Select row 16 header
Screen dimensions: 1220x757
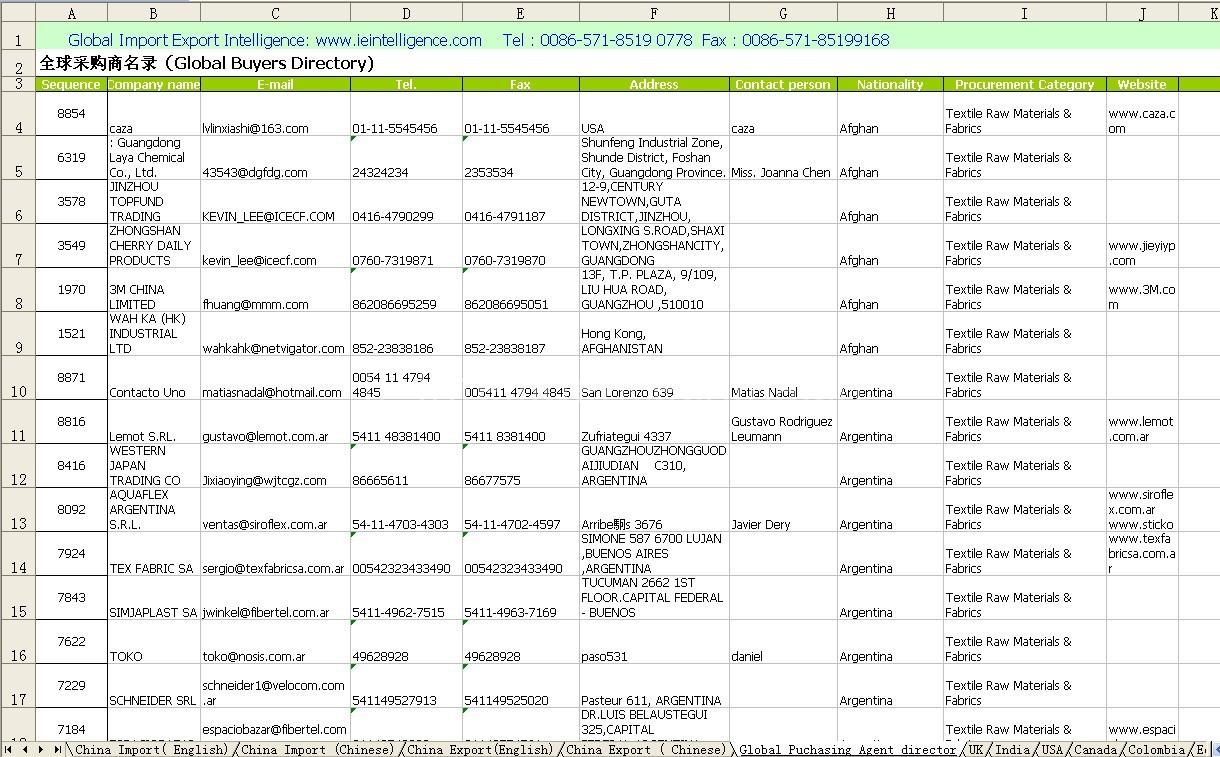pyautogui.click(x=18, y=642)
